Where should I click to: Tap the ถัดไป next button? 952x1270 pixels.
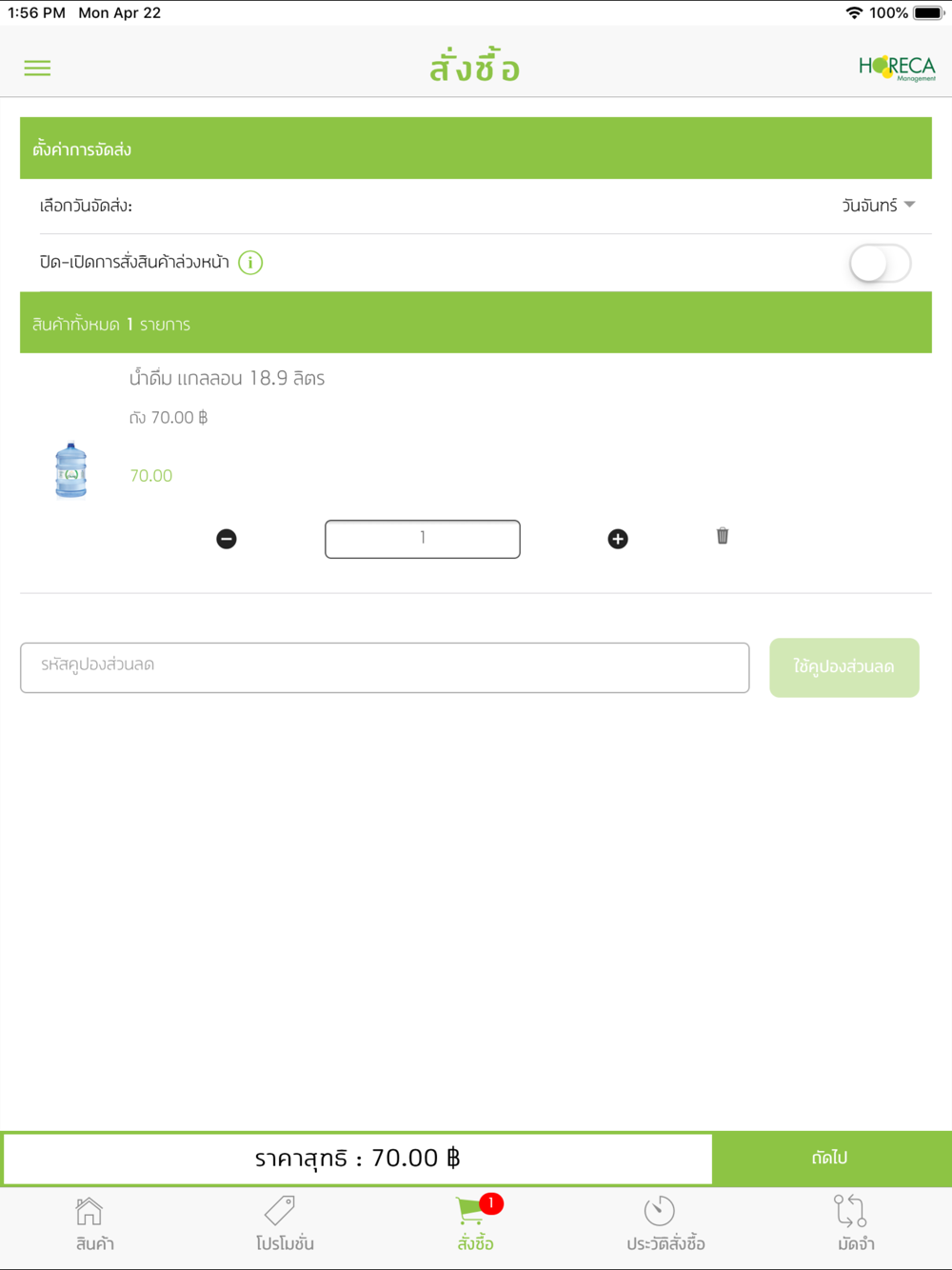coord(831,1158)
